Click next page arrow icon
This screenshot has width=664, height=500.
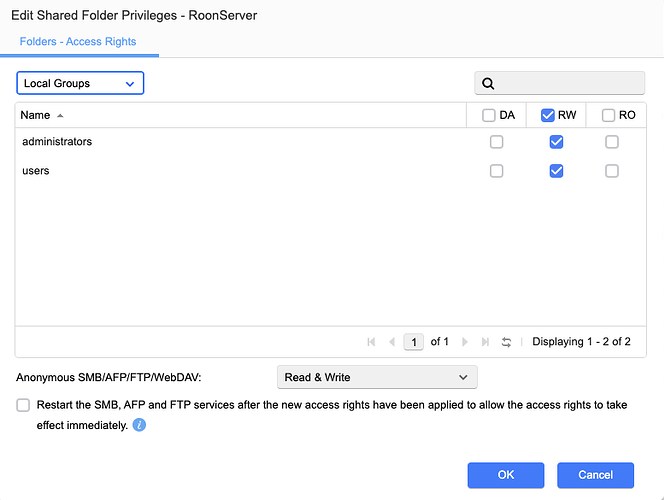pyautogui.click(x=465, y=342)
